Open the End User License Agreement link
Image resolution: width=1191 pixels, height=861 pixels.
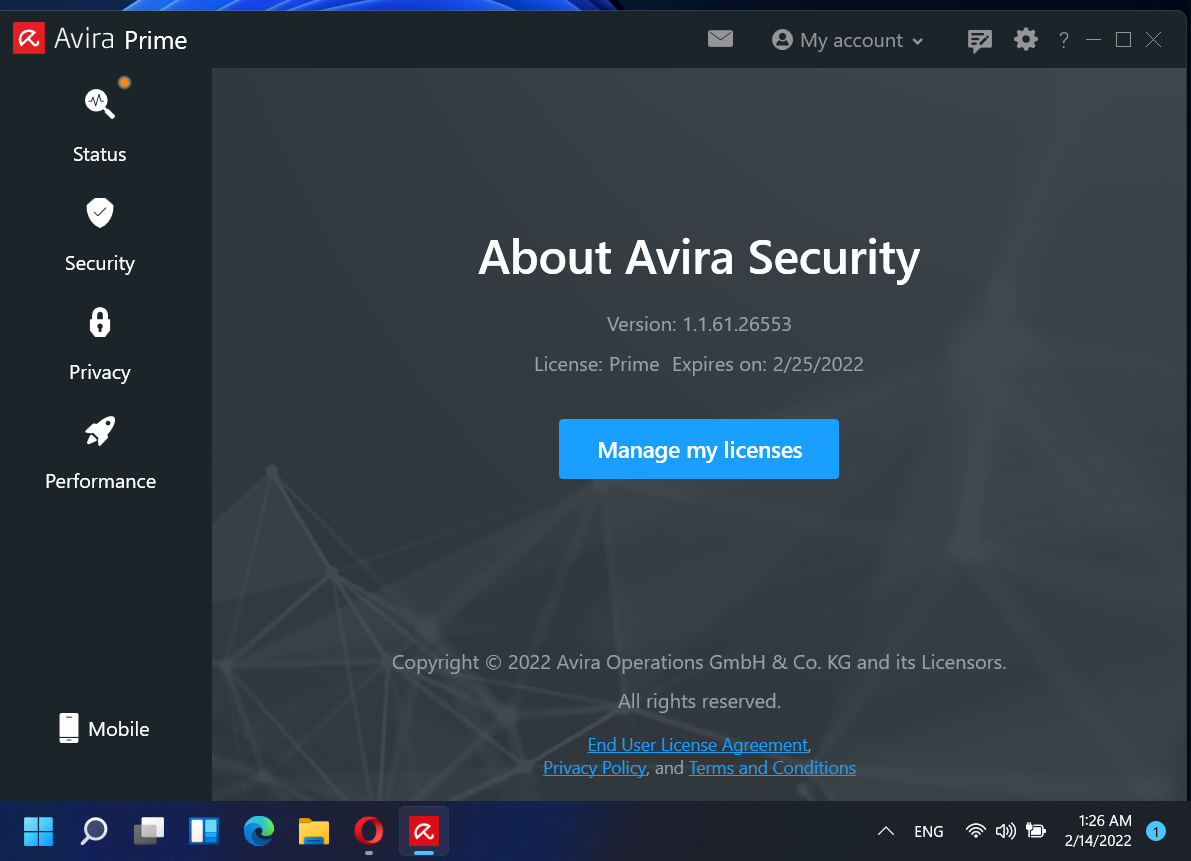pos(697,745)
